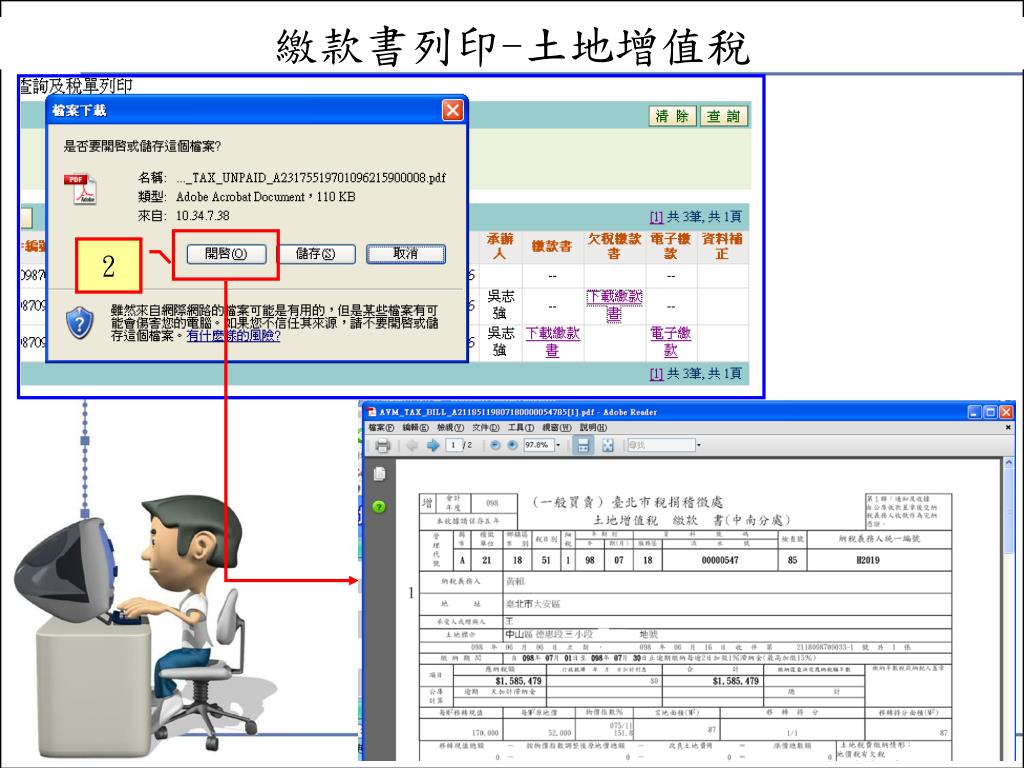The width and height of the screenshot is (1024, 768).
Task: Click the 開啟(O) button
Action: click(226, 253)
